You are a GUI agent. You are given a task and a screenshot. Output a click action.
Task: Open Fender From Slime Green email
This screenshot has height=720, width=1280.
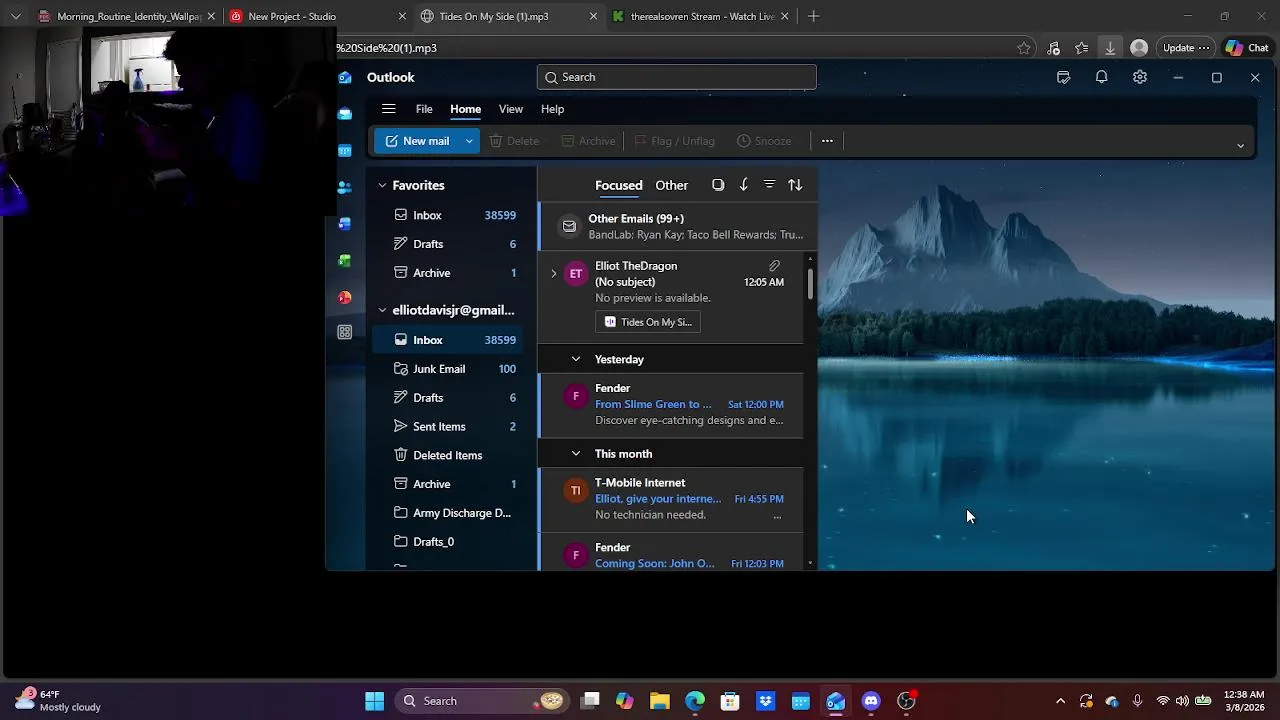(671, 404)
